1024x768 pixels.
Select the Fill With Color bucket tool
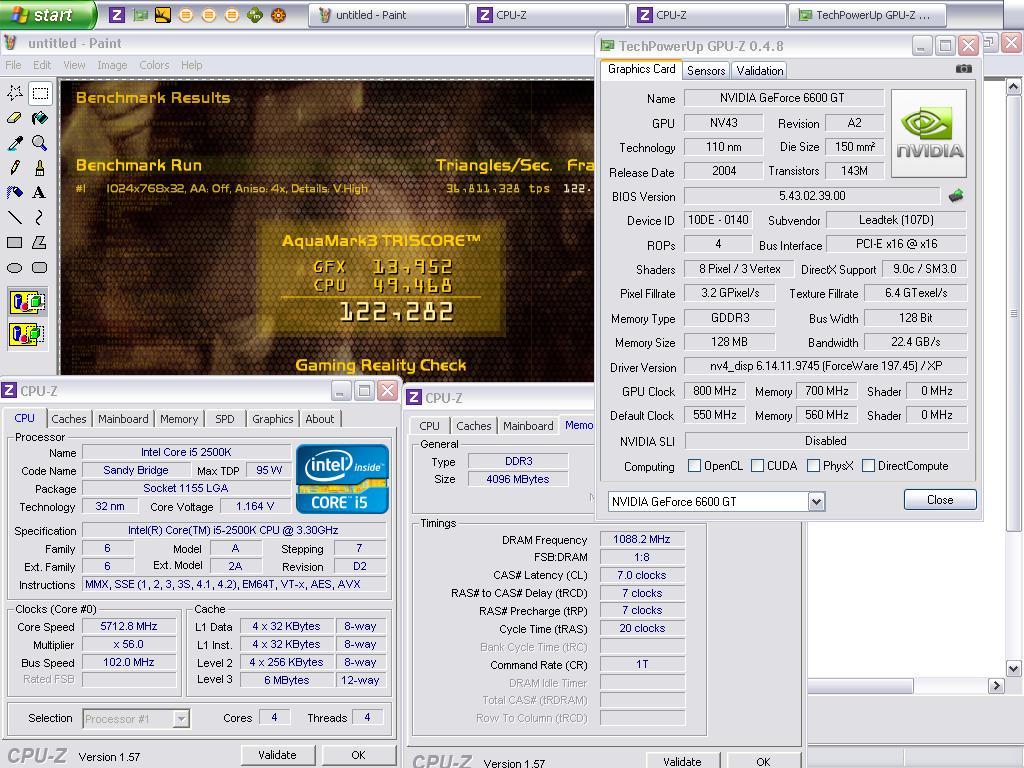40,118
